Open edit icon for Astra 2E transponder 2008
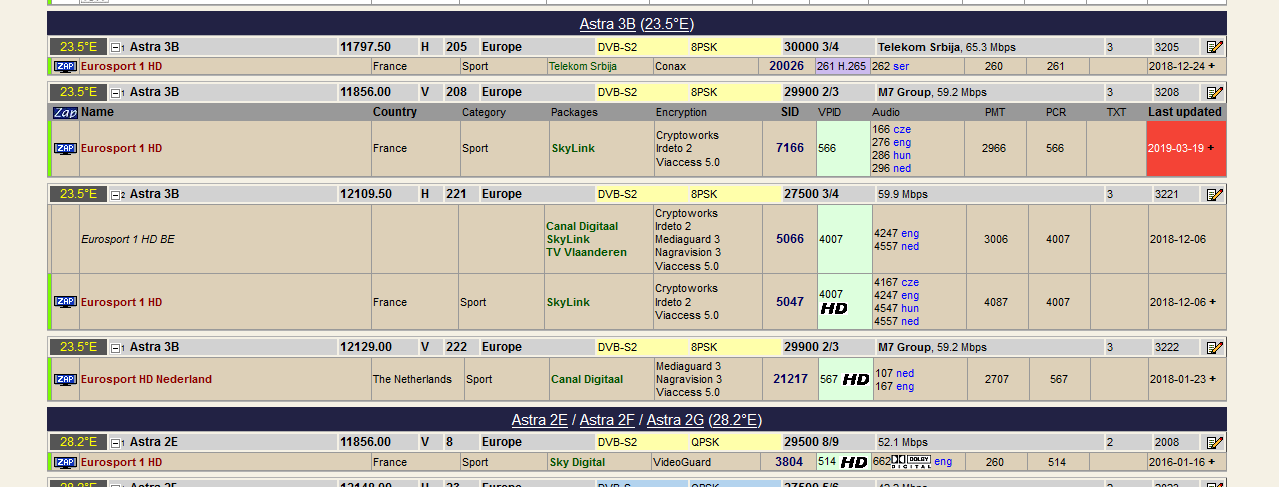 coord(1215,442)
